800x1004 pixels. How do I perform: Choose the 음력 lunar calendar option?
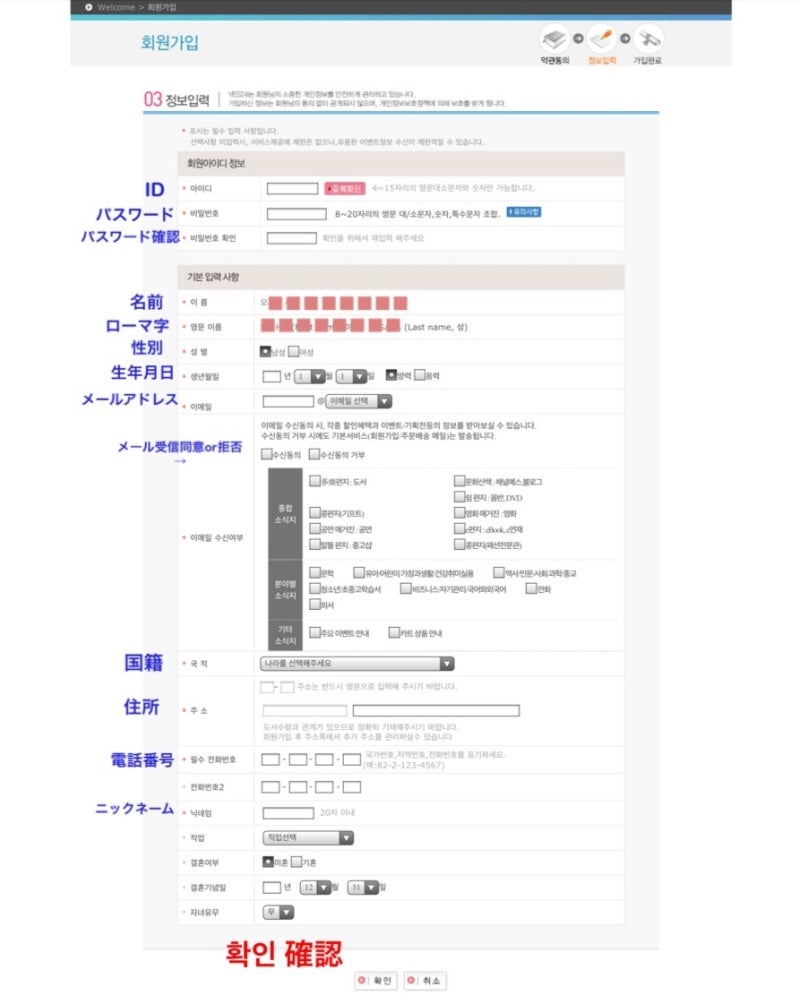click(x=420, y=375)
